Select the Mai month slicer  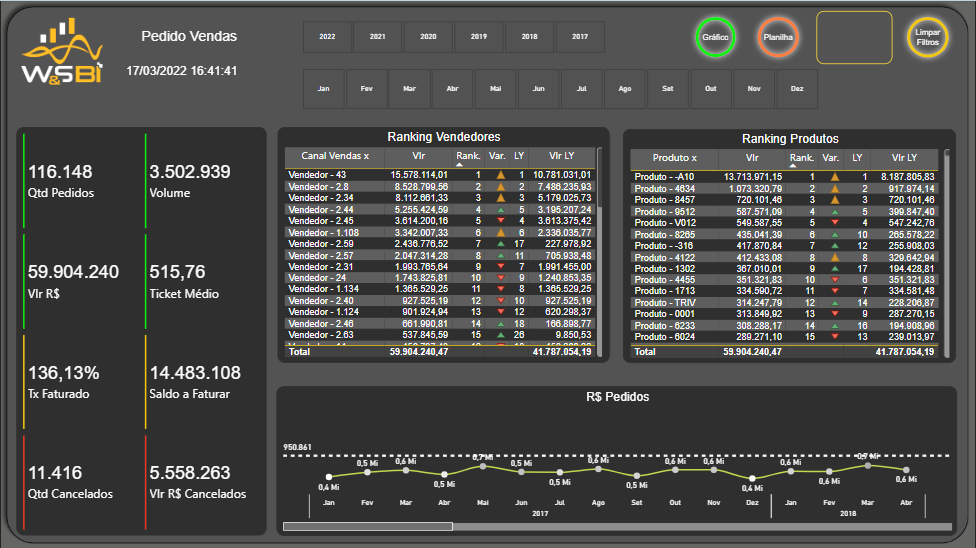point(495,89)
